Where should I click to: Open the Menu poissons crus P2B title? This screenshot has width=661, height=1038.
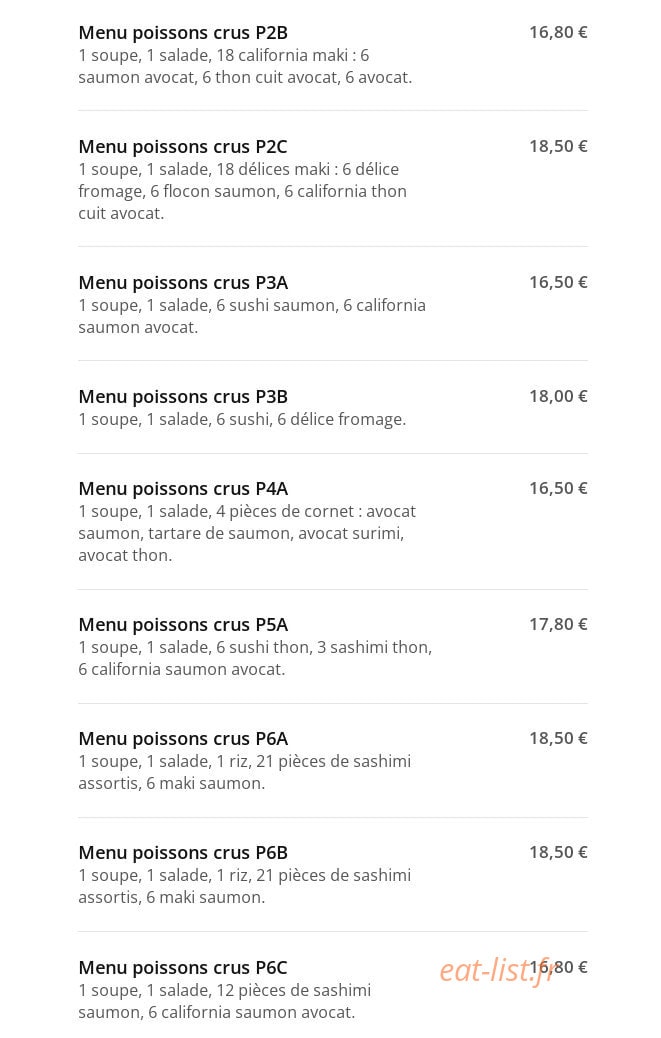[183, 32]
